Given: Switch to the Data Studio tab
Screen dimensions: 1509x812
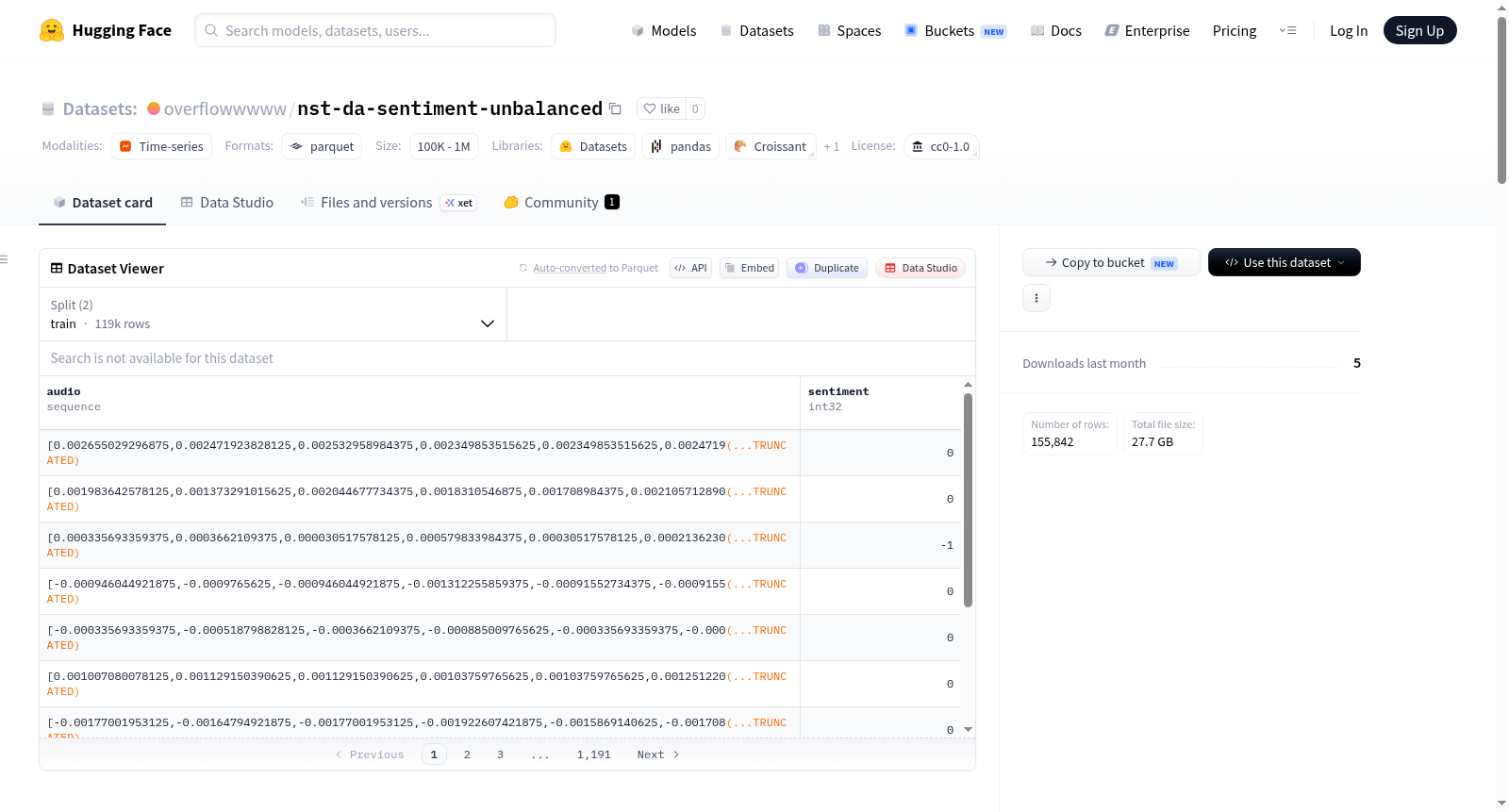Looking at the screenshot, I should click(x=227, y=202).
